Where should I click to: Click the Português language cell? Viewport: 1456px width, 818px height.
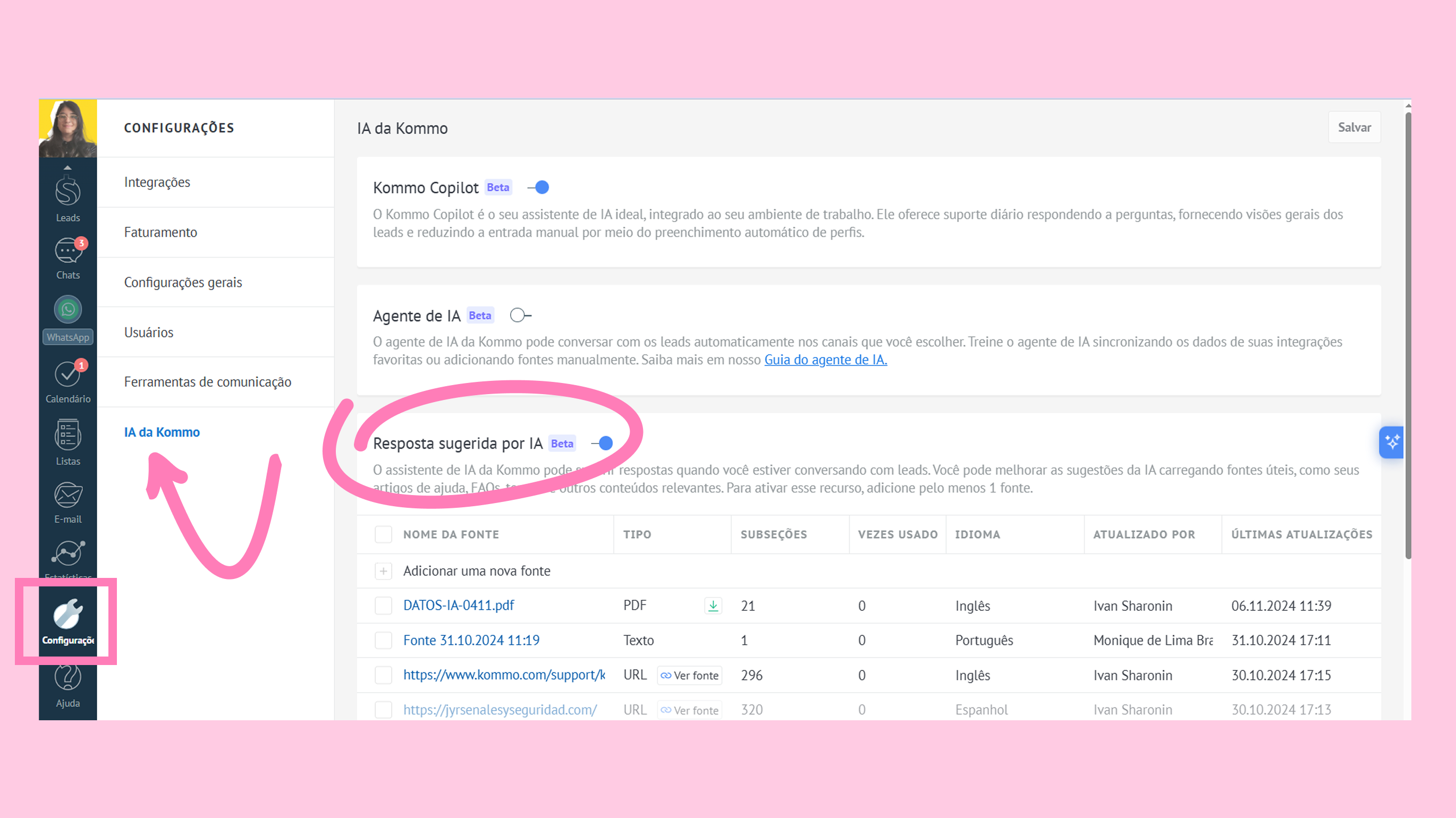984,641
